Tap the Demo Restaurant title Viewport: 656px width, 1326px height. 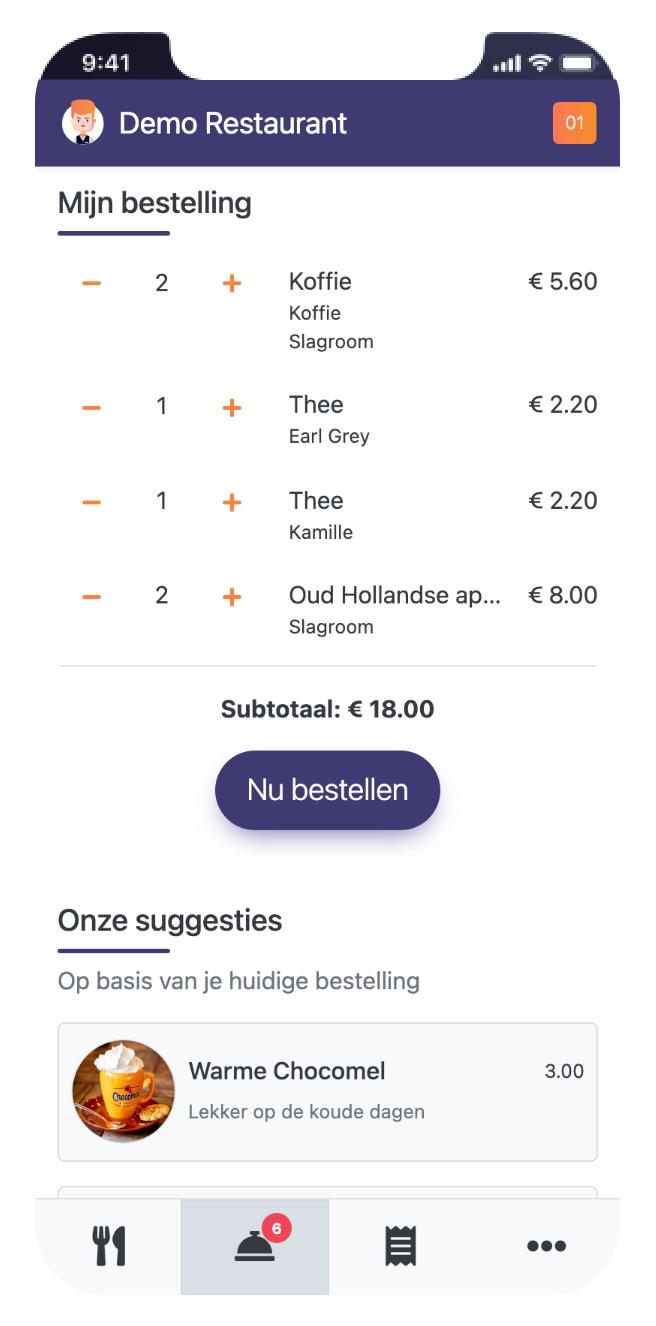[233, 123]
